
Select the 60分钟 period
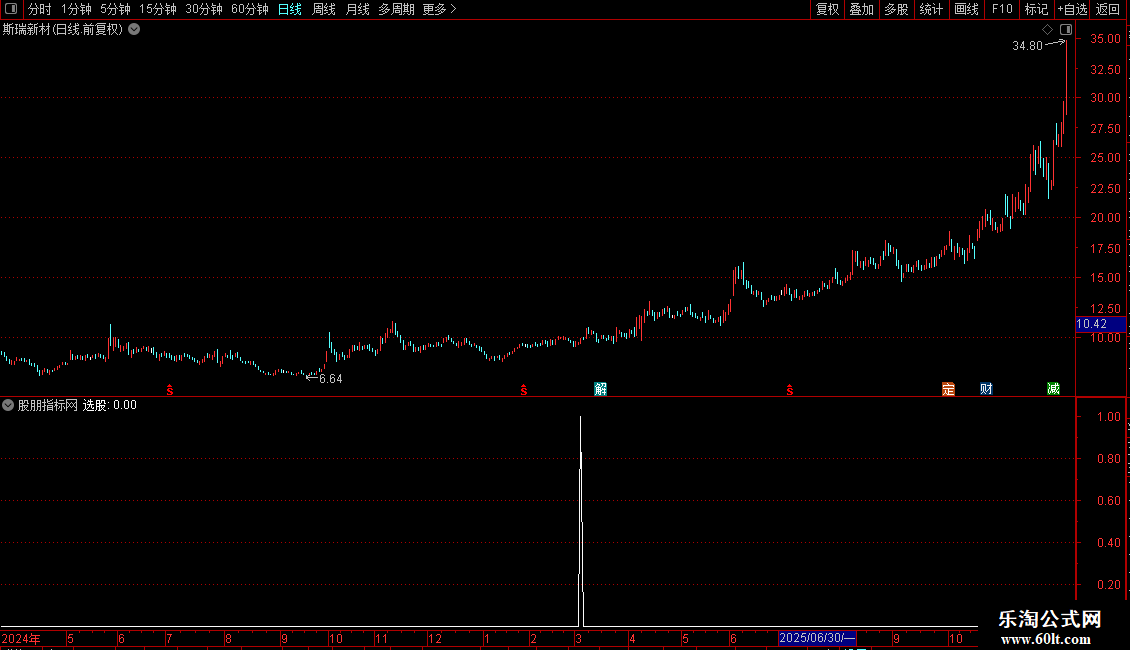(x=250, y=9)
